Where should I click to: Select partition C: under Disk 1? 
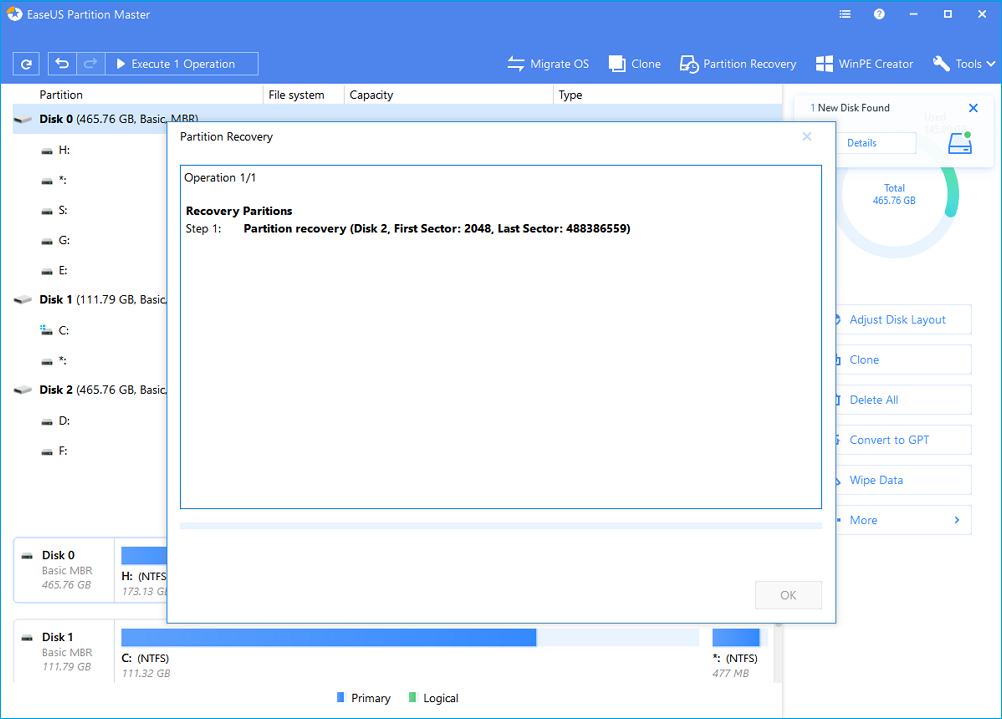click(x=63, y=330)
